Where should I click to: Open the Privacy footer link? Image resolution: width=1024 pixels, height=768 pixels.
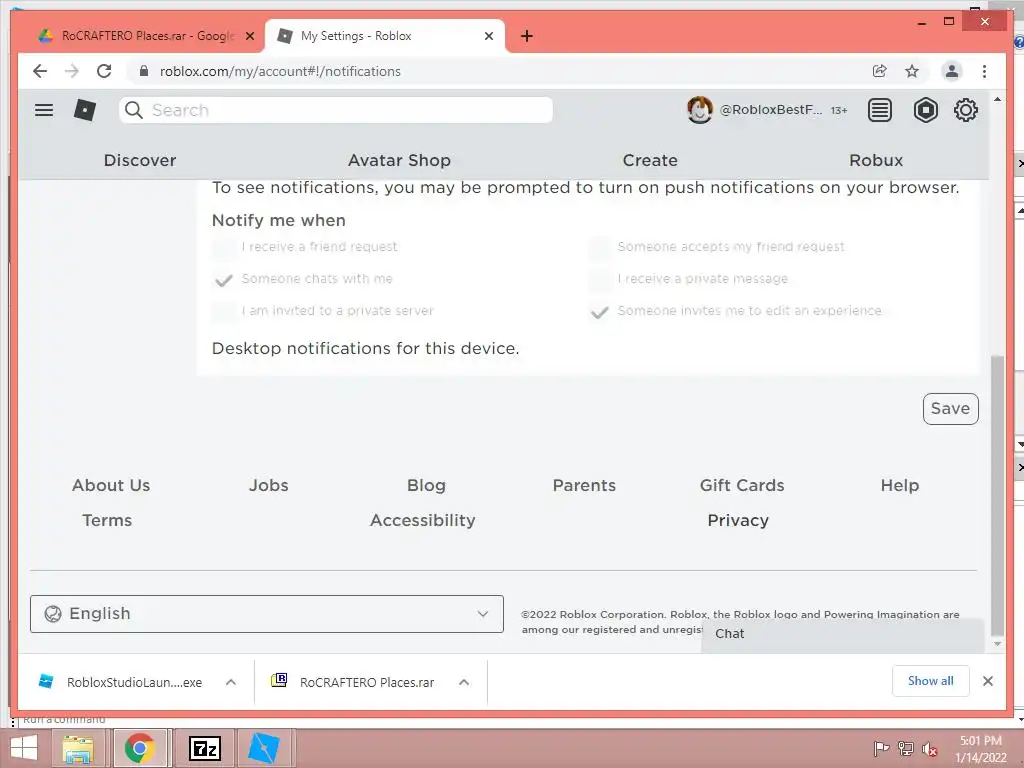coord(738,520)
